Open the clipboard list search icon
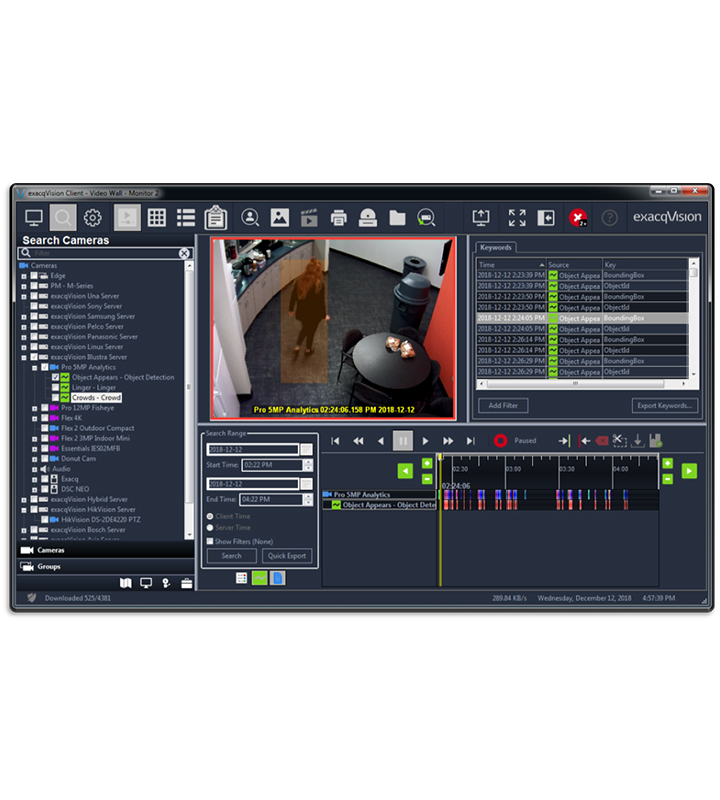 (x=216, y=217)
